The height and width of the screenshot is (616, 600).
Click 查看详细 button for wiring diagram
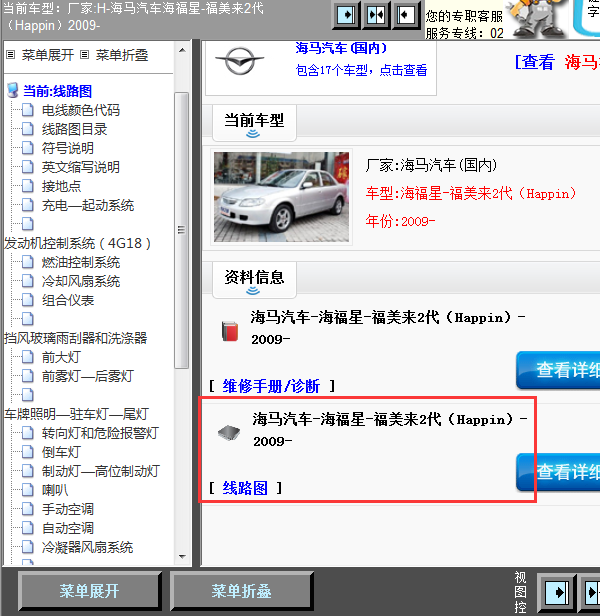558,471
